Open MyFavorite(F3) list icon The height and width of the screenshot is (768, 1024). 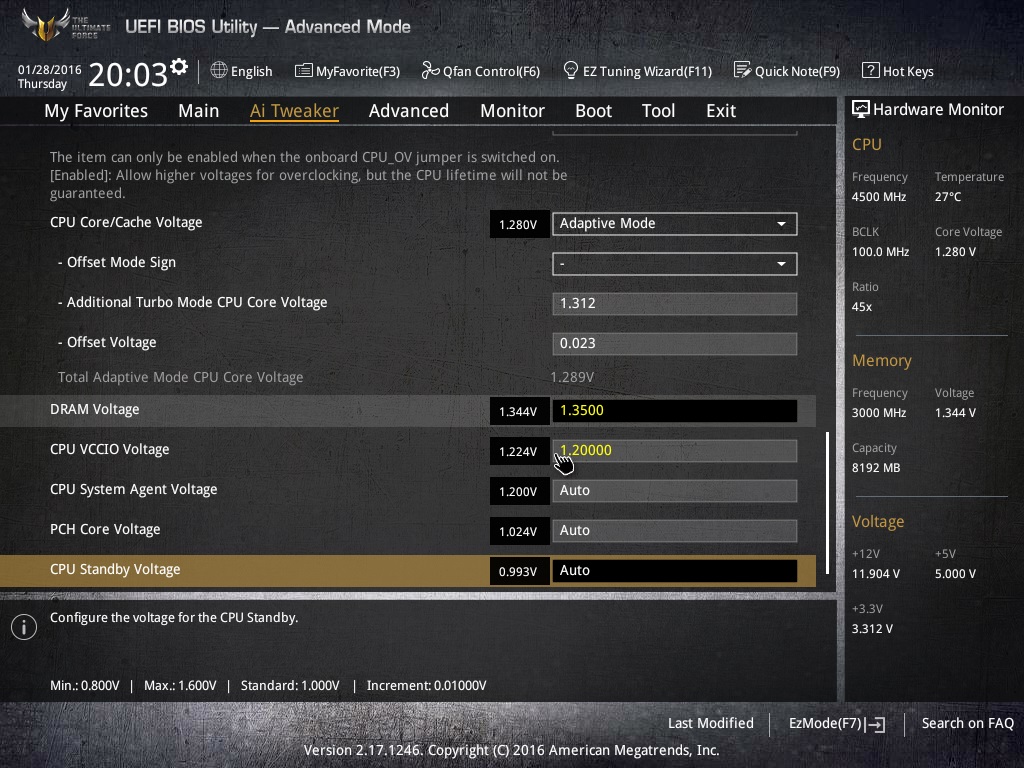(x=304, y=71)
